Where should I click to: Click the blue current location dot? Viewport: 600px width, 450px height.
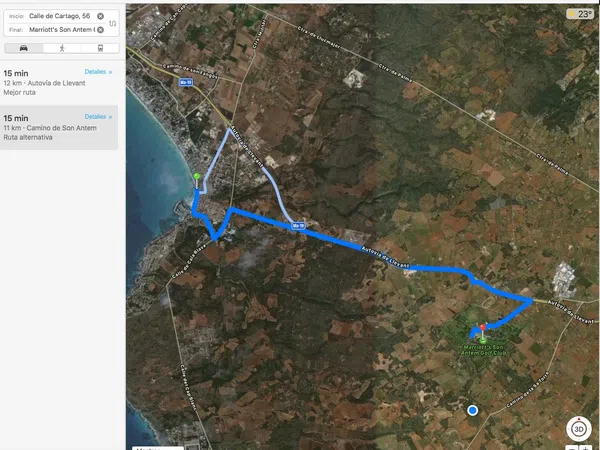click(x=473, y=410)
